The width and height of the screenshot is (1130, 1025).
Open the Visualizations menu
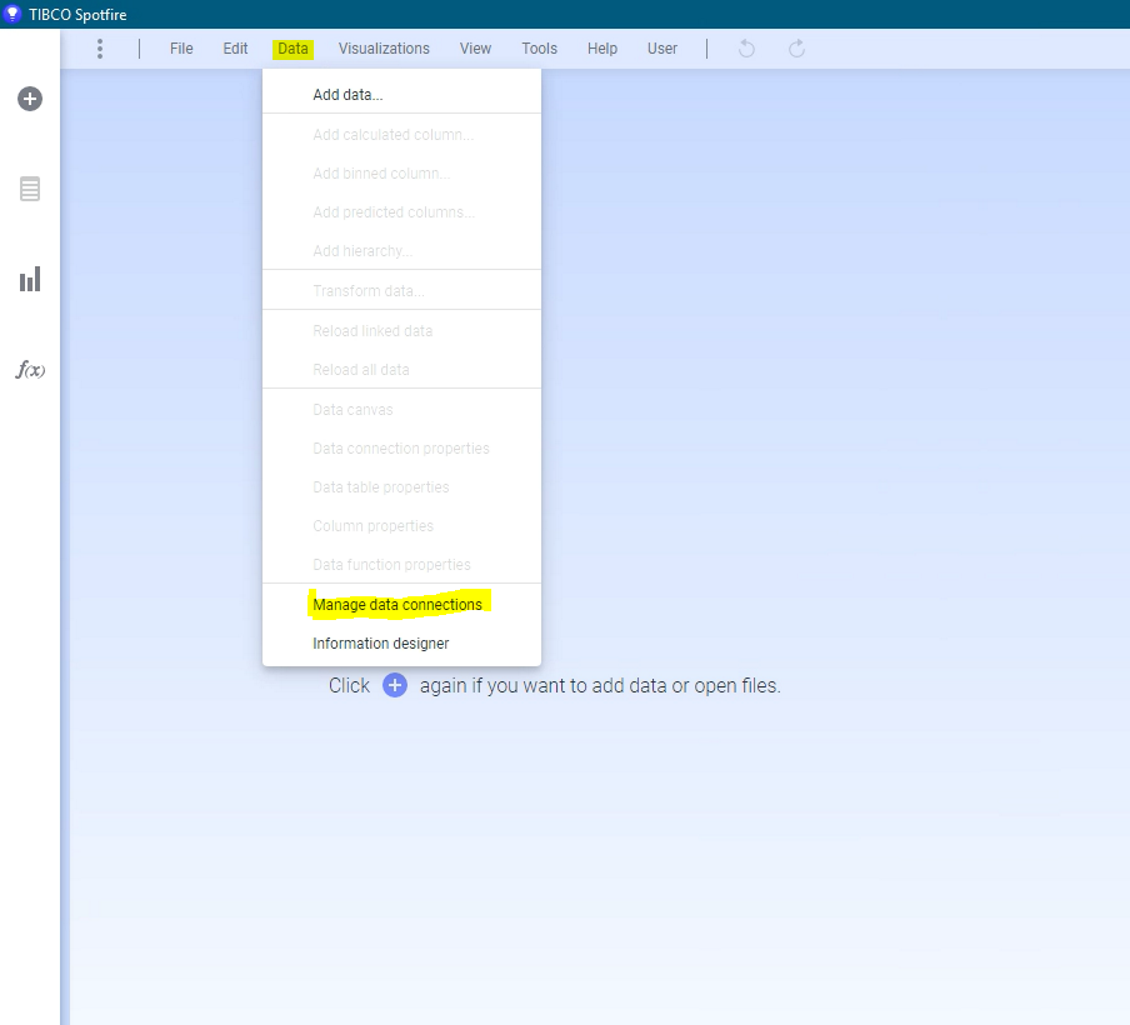click(384, 49)
